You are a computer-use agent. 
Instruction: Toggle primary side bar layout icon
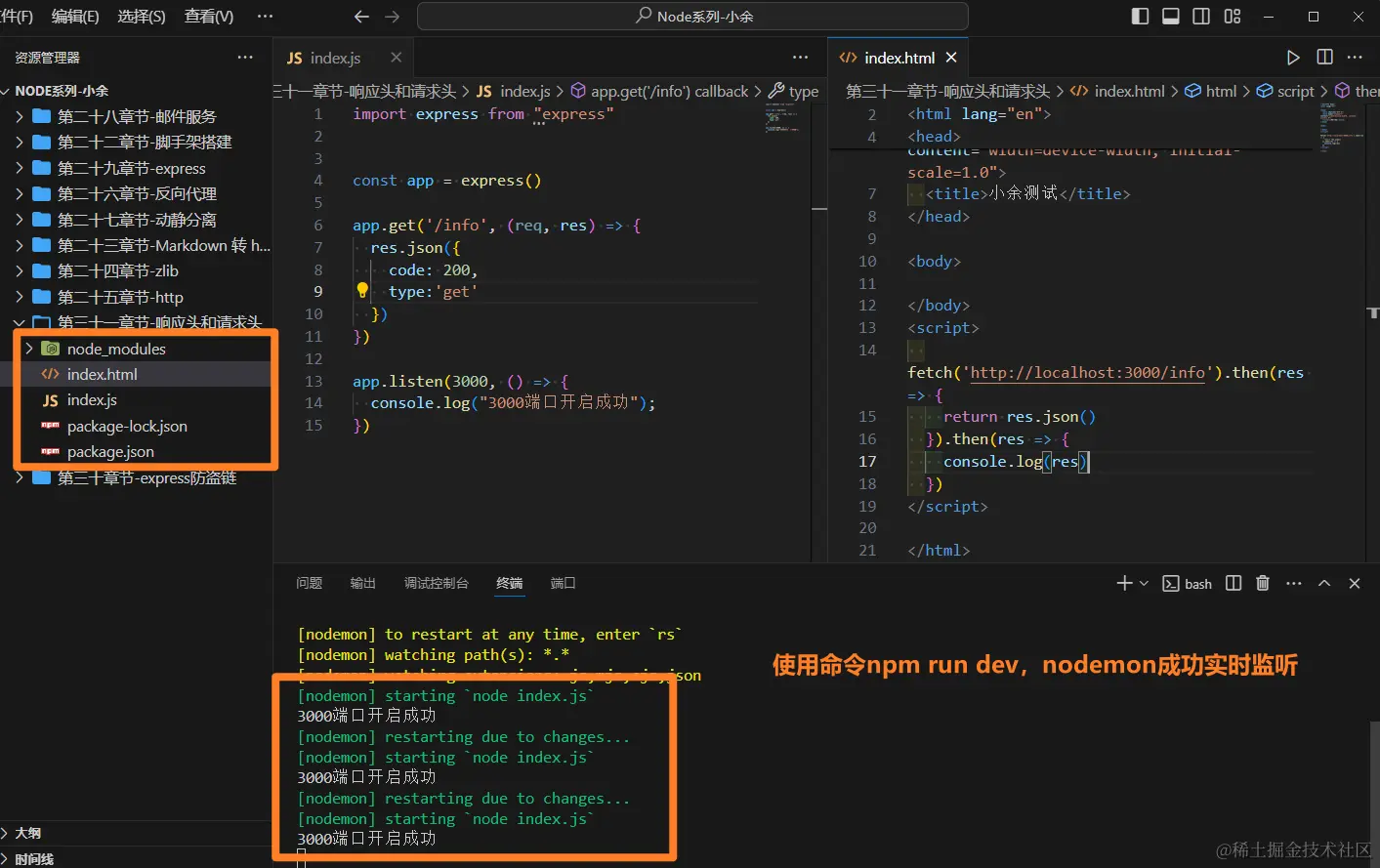(x=1140, y=17)
